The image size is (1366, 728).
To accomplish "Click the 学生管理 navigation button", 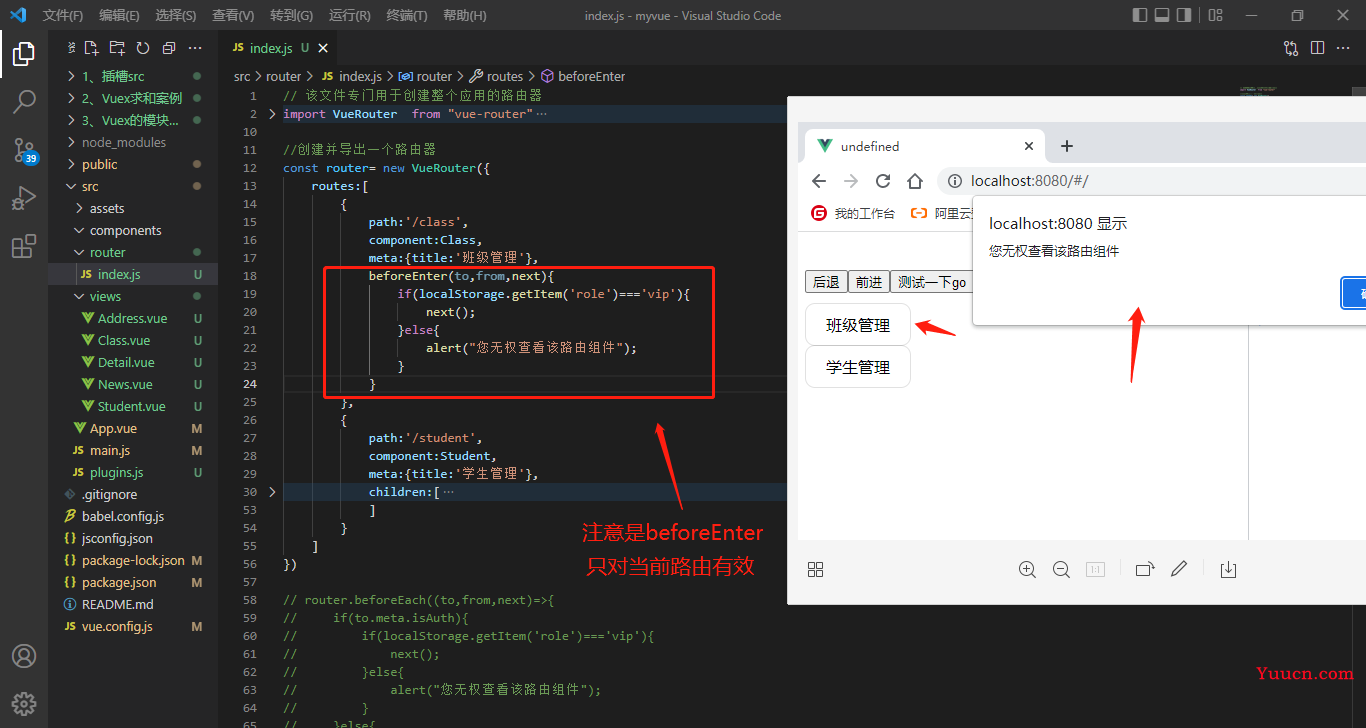I will pyautogui.click(x=858, y=367).
